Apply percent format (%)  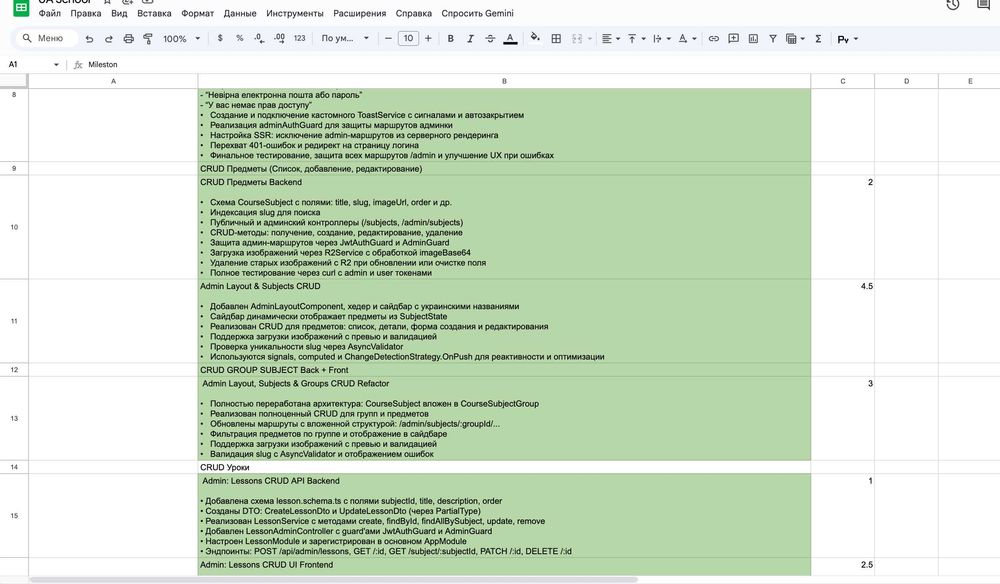tap(240, 38)
